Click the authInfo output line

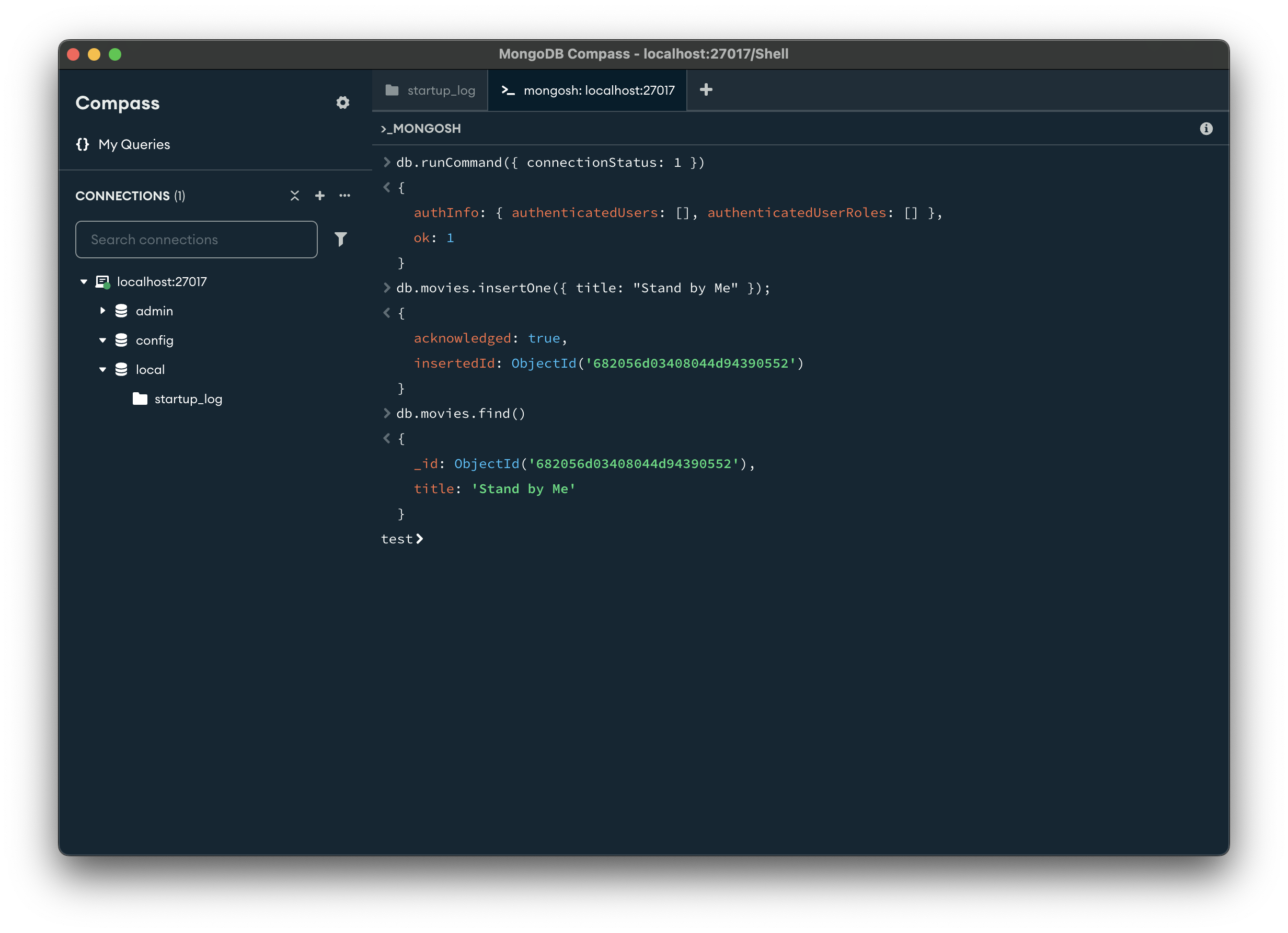click(678, 212)
